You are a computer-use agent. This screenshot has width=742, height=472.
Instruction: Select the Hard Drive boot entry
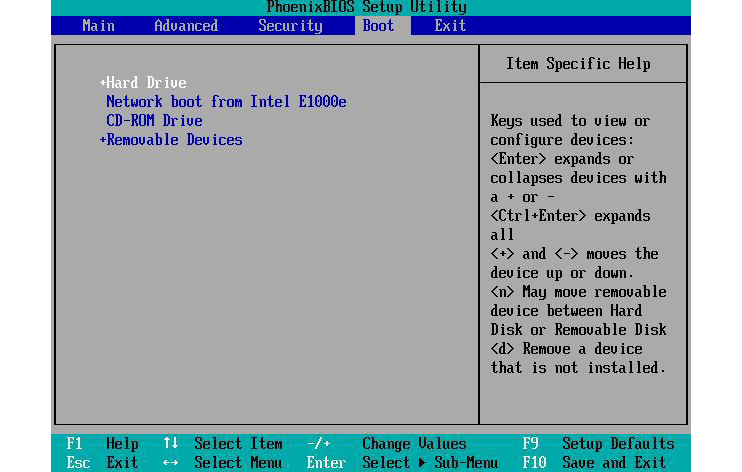point(146,82)
